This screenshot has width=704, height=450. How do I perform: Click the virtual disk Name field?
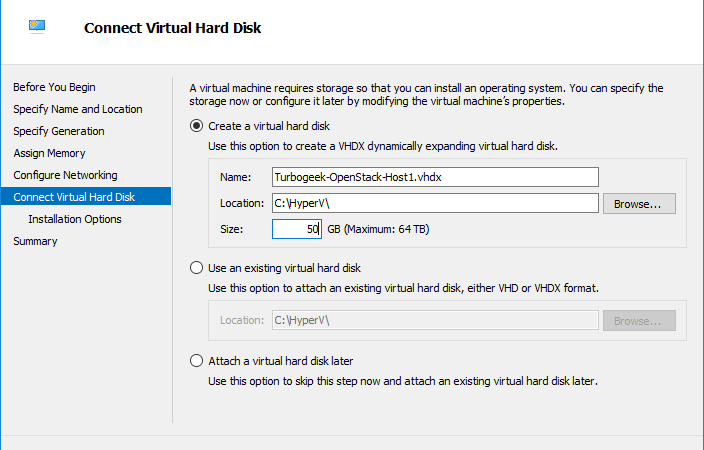click(x=435, y=177)
